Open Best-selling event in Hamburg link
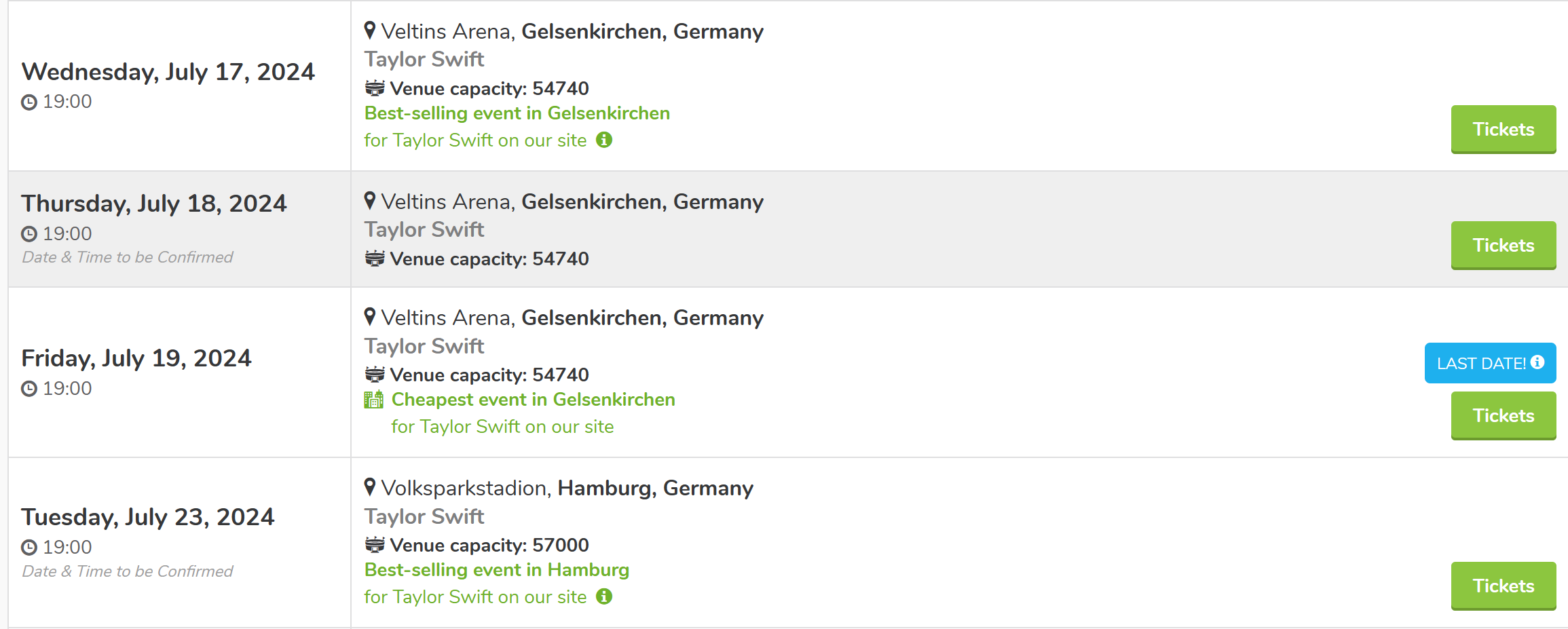Viewport: 1568px width, 629px height. coord(496,570)
